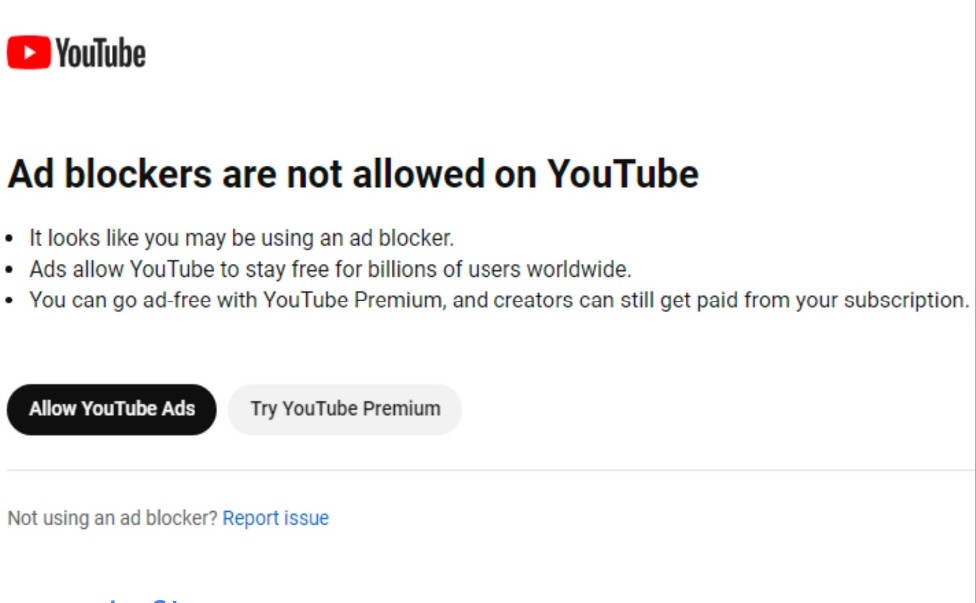This screenshot has width=976, height=603.
Task: Click the bullet dot before 'Ads allow YouTube'
Action: point(9,269)
